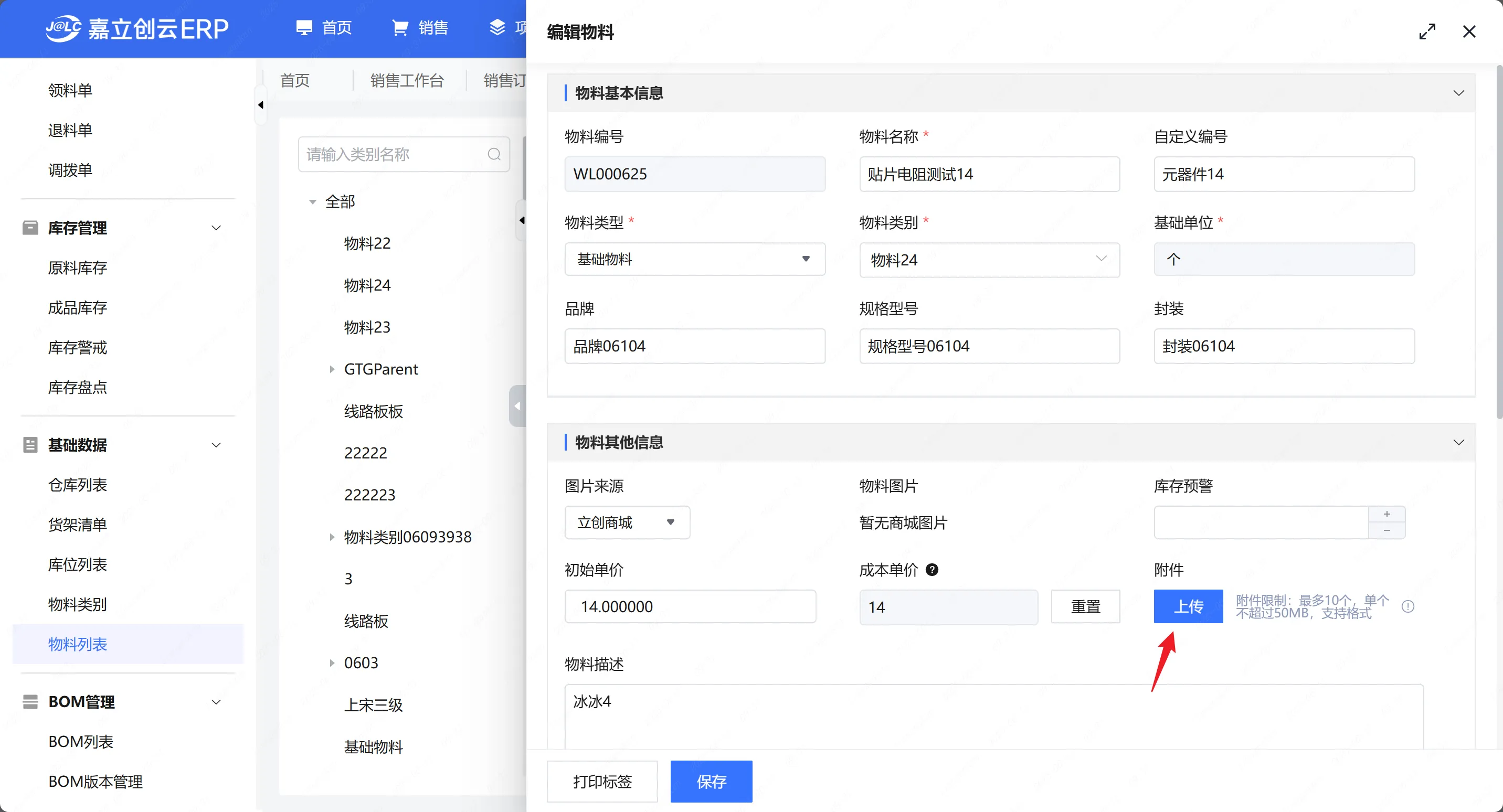Click the 基础数据 section icon in sidebar

[30, 445]
